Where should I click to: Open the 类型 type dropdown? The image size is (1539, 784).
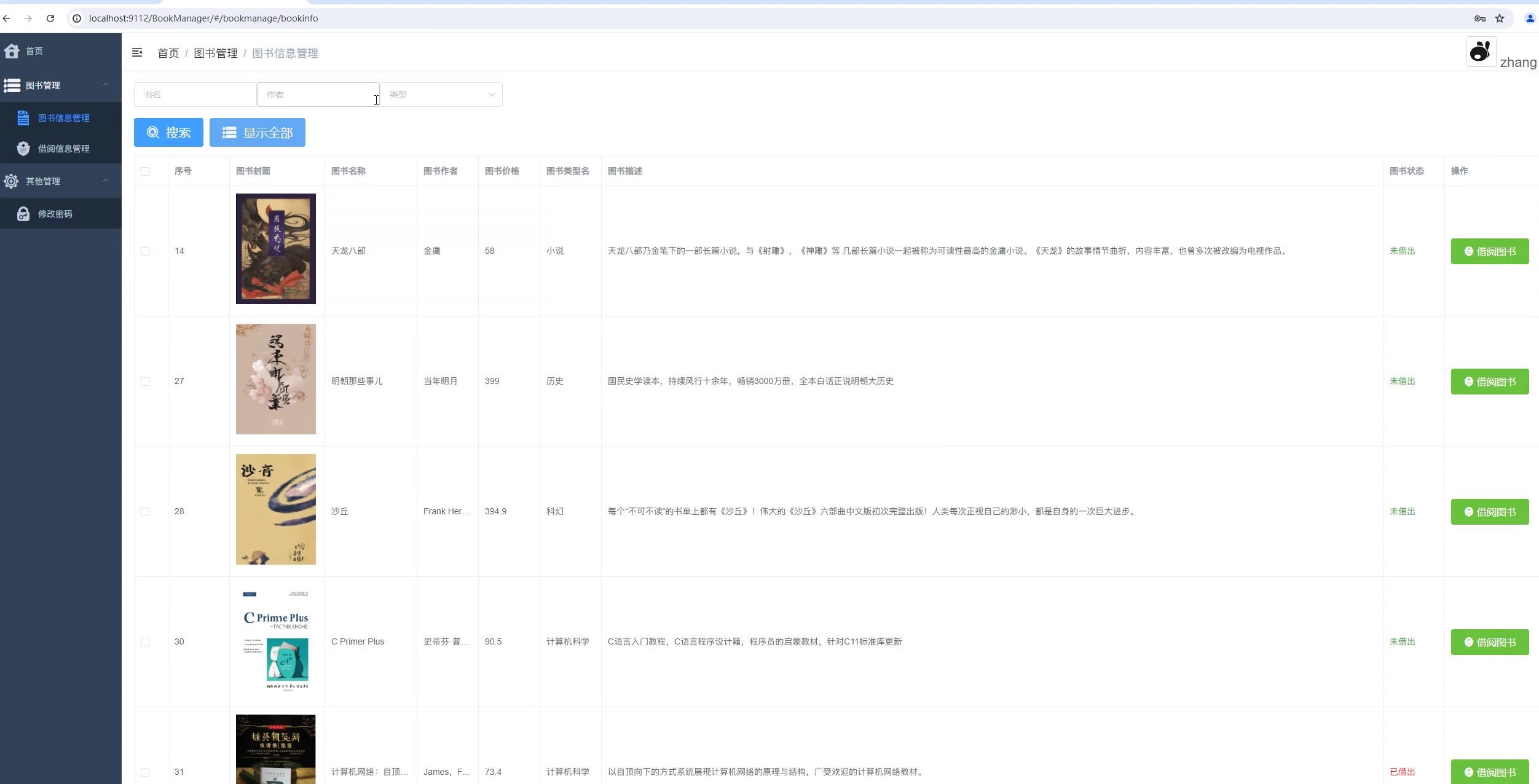(x=441, y=95)
